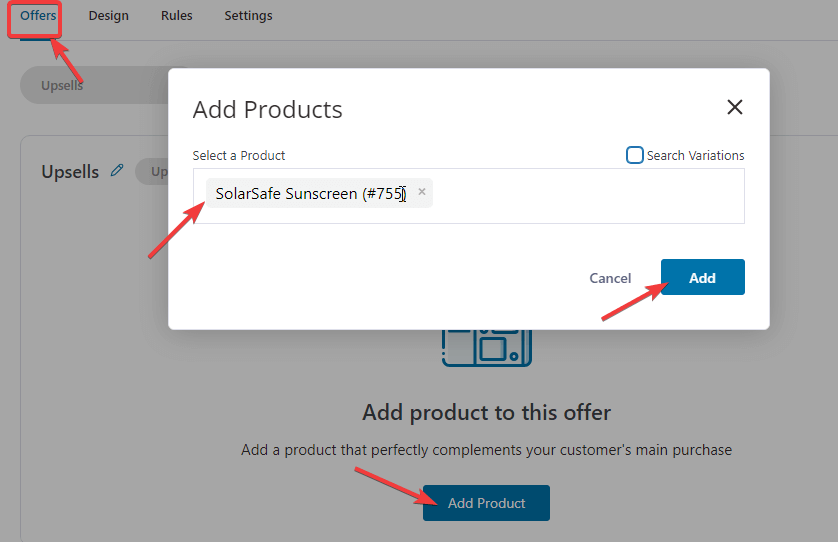Click the product box illustration icon
The width and height of the screenshot is (838, 542).
coord(486,348)
